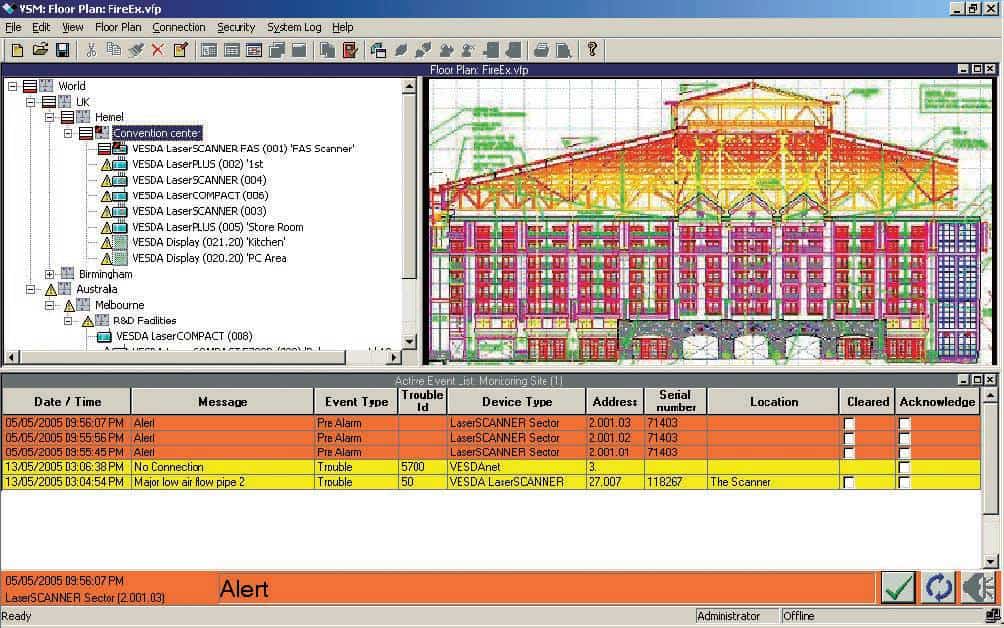Screen dimensions: 1004x628
Task: Open the System Log menu
Action: tap(294, 28)
